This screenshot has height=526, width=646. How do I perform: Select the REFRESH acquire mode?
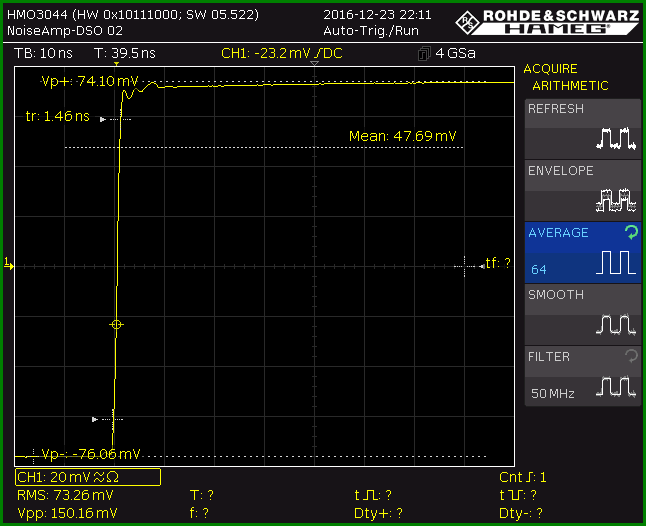[x=583, y=129]
